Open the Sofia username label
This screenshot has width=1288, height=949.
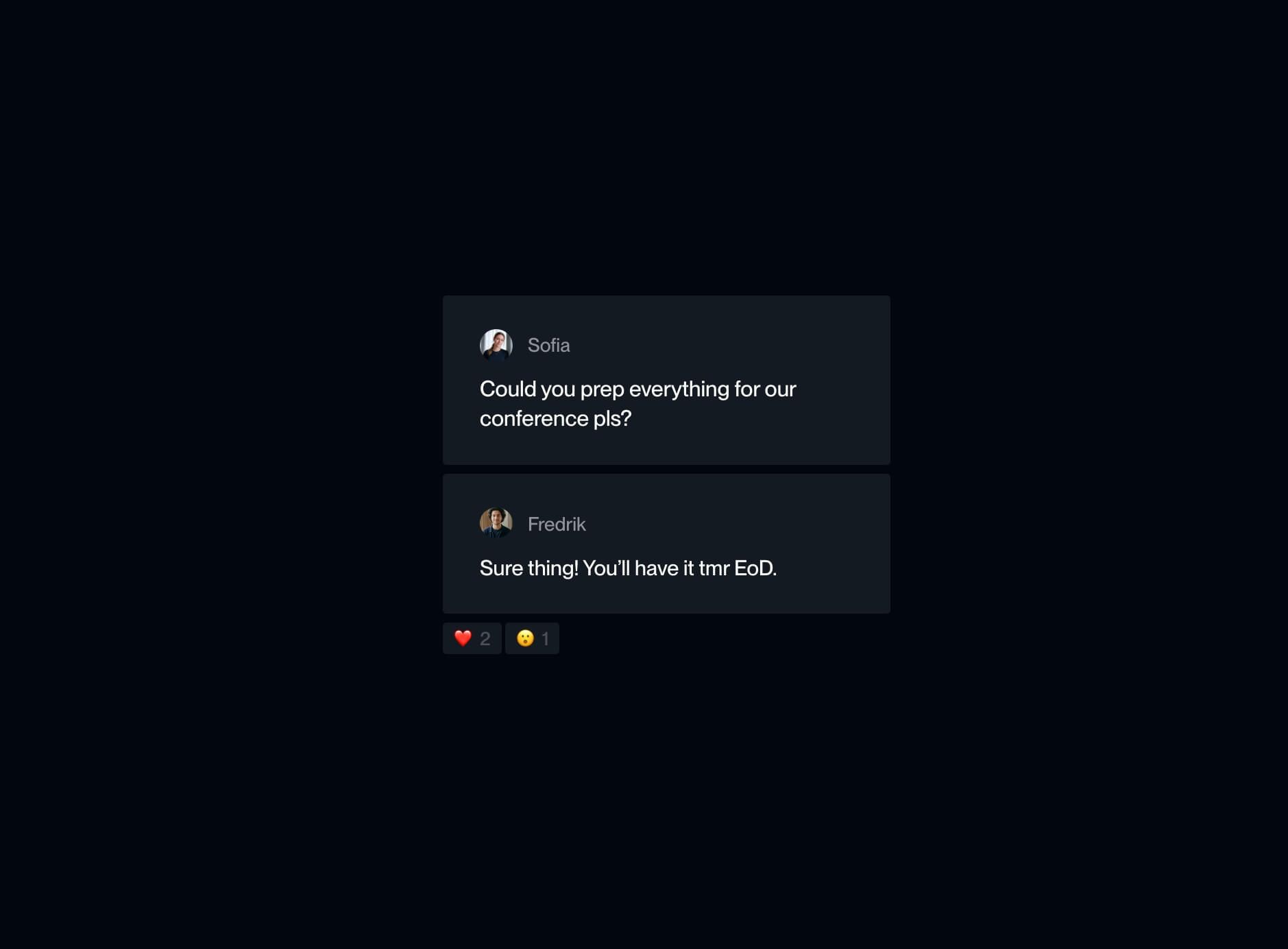548,345
